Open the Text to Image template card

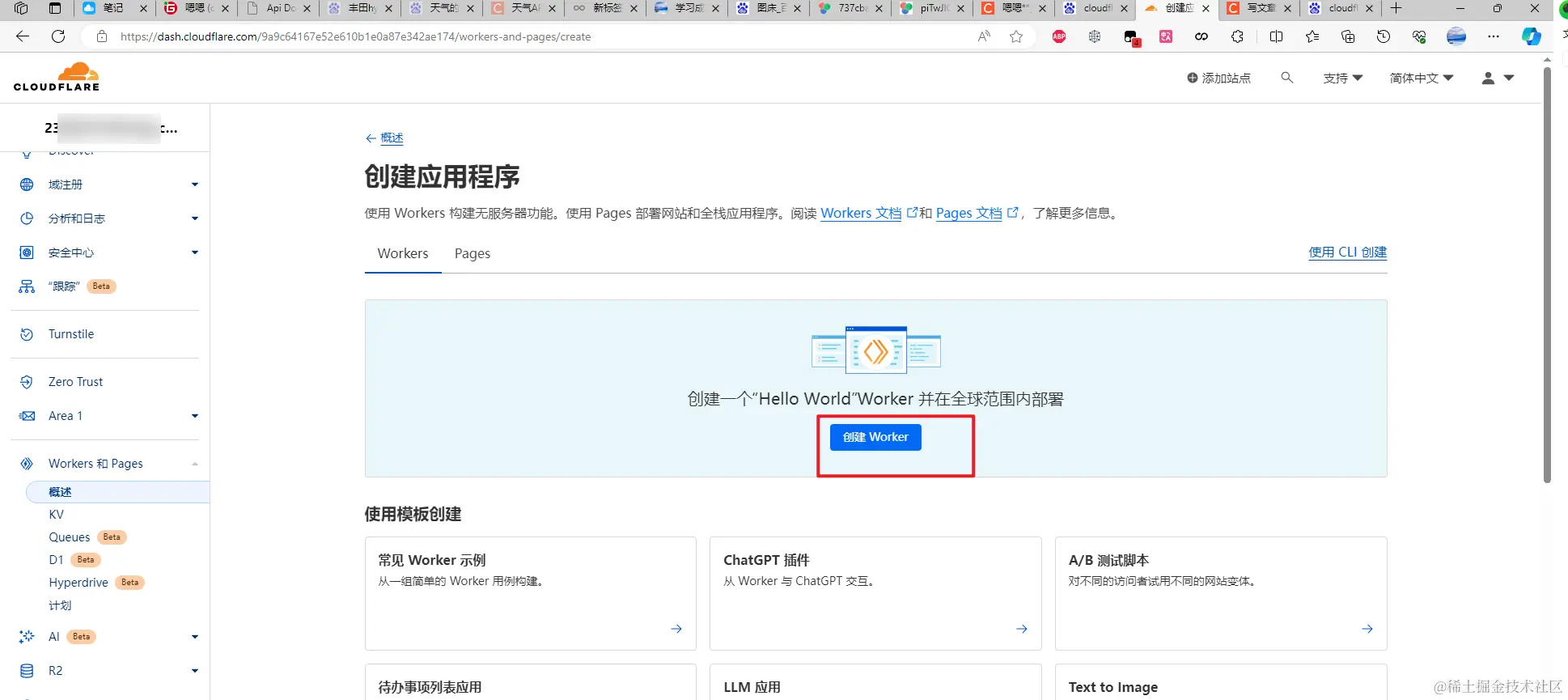[x=1221, y=682]
